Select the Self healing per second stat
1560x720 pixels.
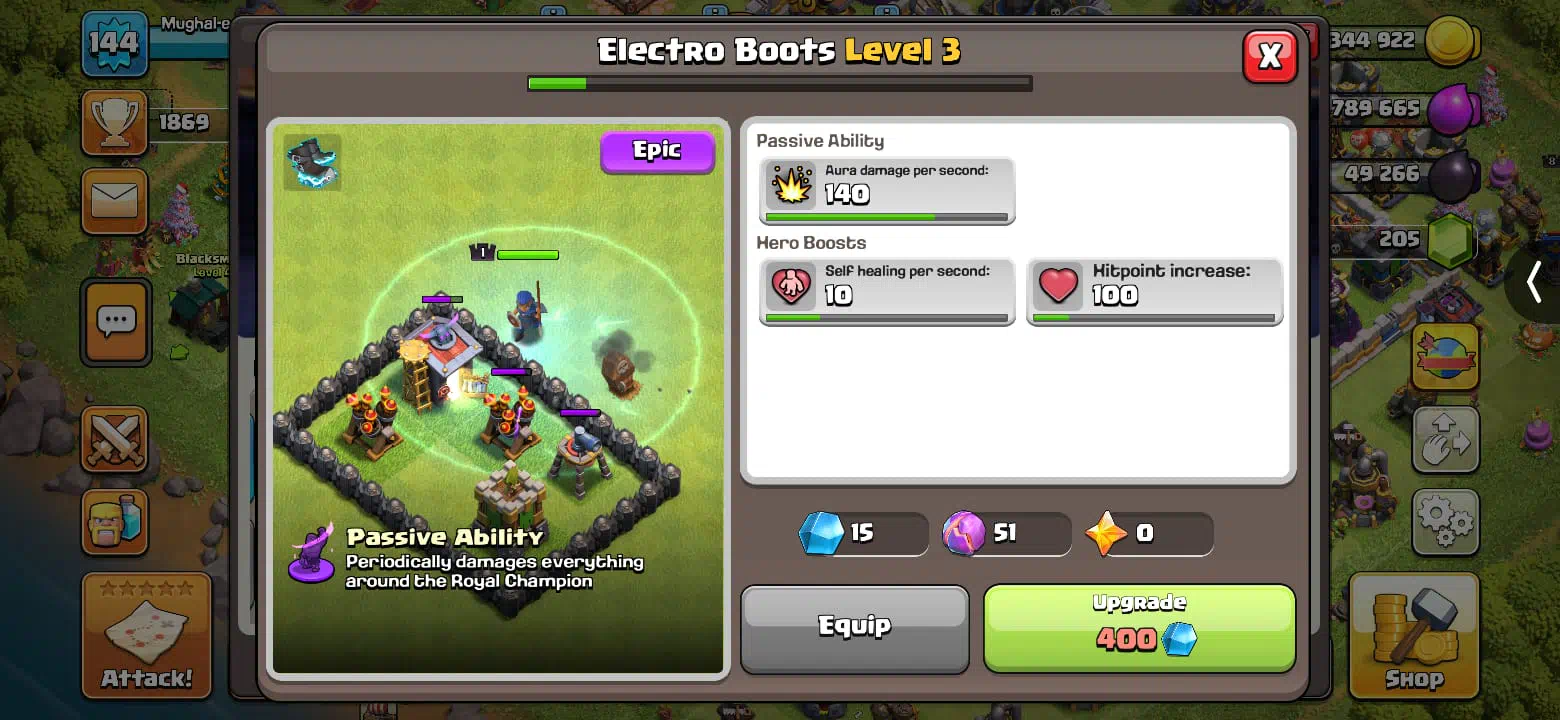click(x=887, y=291)
